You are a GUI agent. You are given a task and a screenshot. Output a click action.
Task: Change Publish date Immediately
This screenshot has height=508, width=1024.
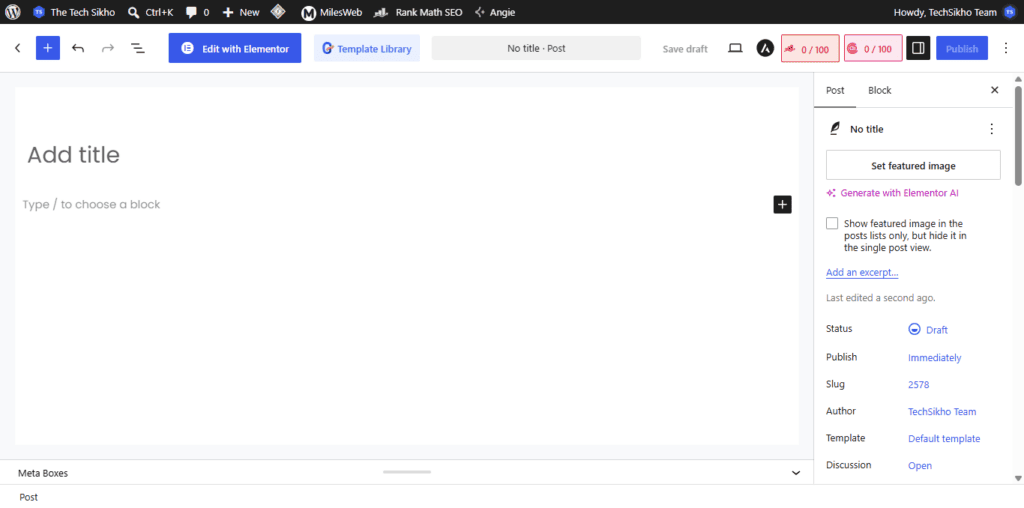(x=935, y=358)
